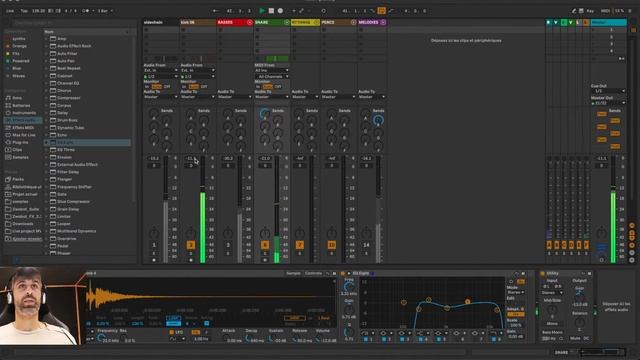Stop playback with the Stop button
The image size is (640, 360).
(271, 11)
